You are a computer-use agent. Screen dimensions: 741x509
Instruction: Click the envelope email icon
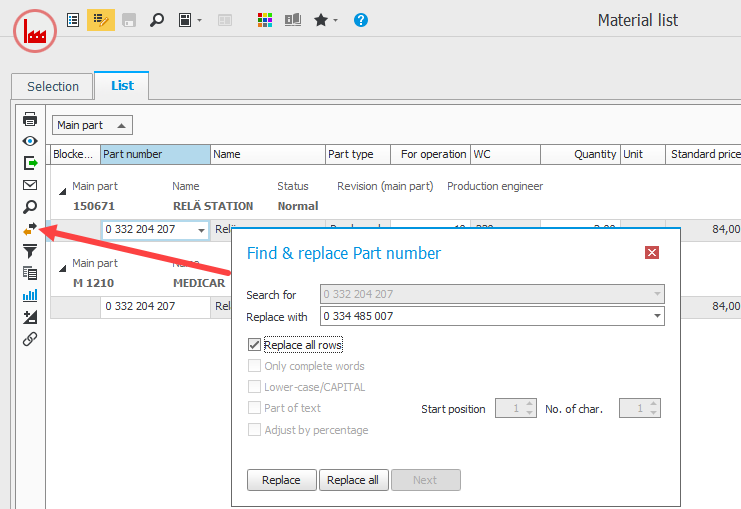[30, 185]
